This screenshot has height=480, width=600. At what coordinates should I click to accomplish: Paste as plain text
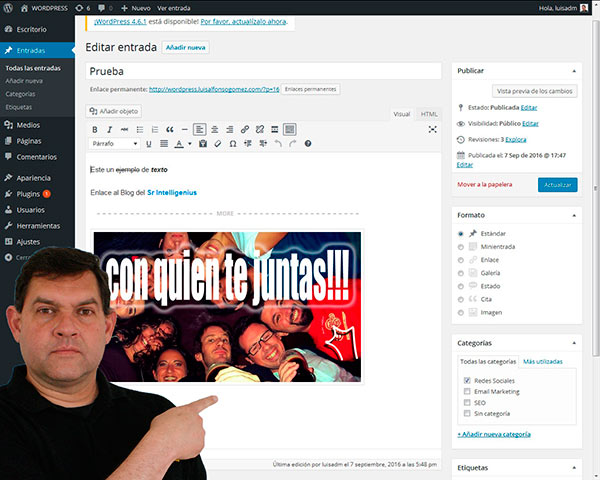tap(203, 144)
